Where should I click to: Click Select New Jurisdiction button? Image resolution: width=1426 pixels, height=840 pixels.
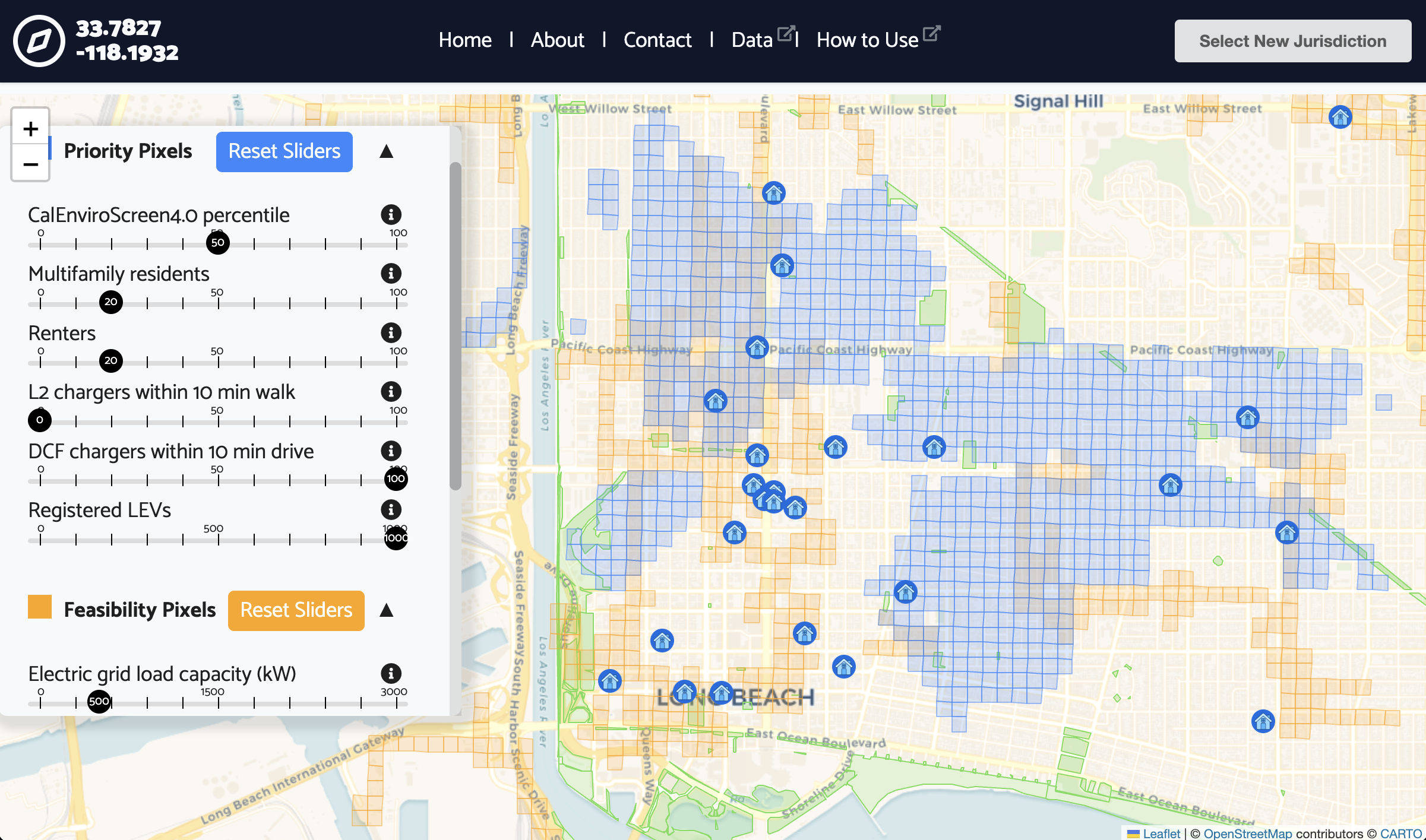pyautogui.click(x=1292, y=41)
